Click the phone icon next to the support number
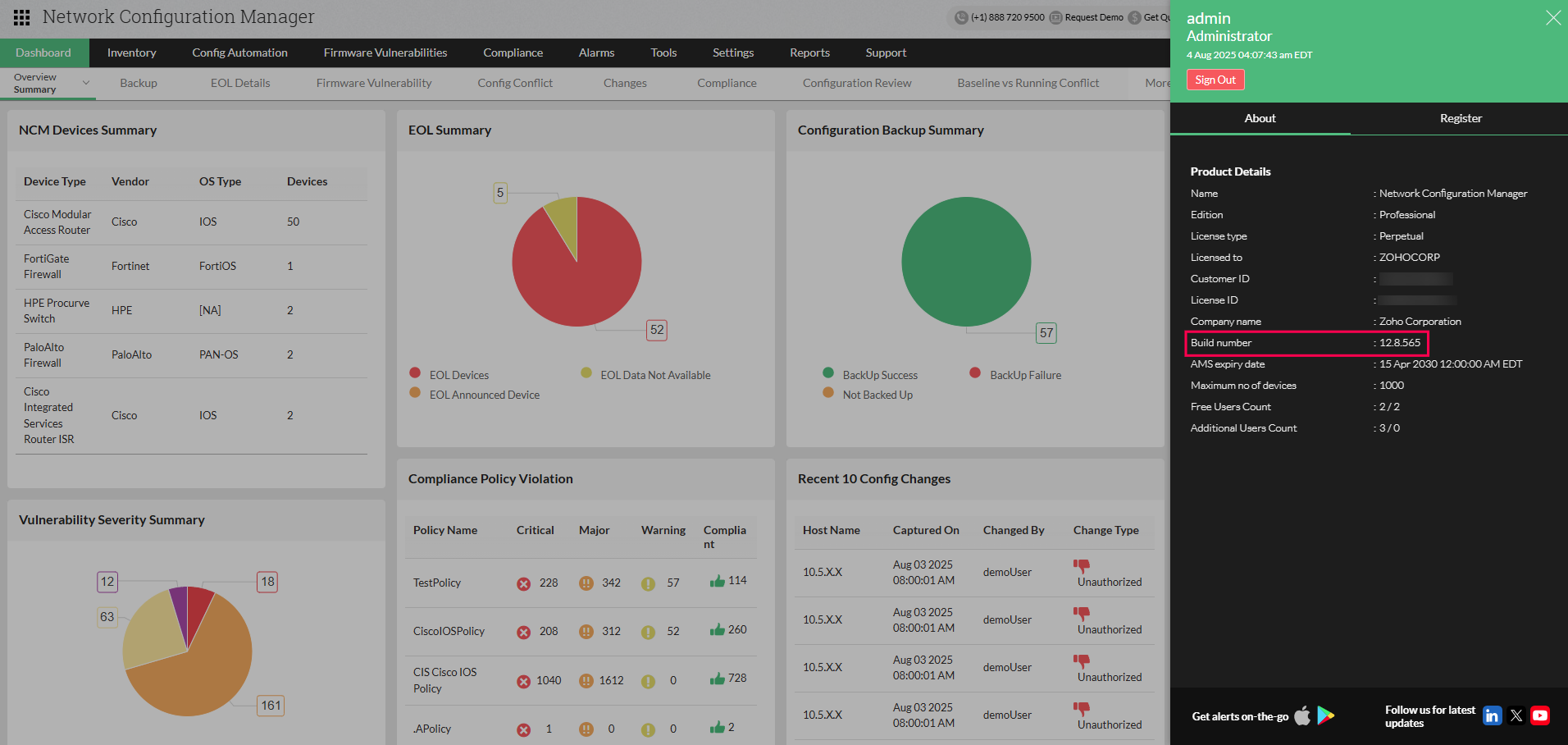Screen dimensions: 1568x745 959,16
